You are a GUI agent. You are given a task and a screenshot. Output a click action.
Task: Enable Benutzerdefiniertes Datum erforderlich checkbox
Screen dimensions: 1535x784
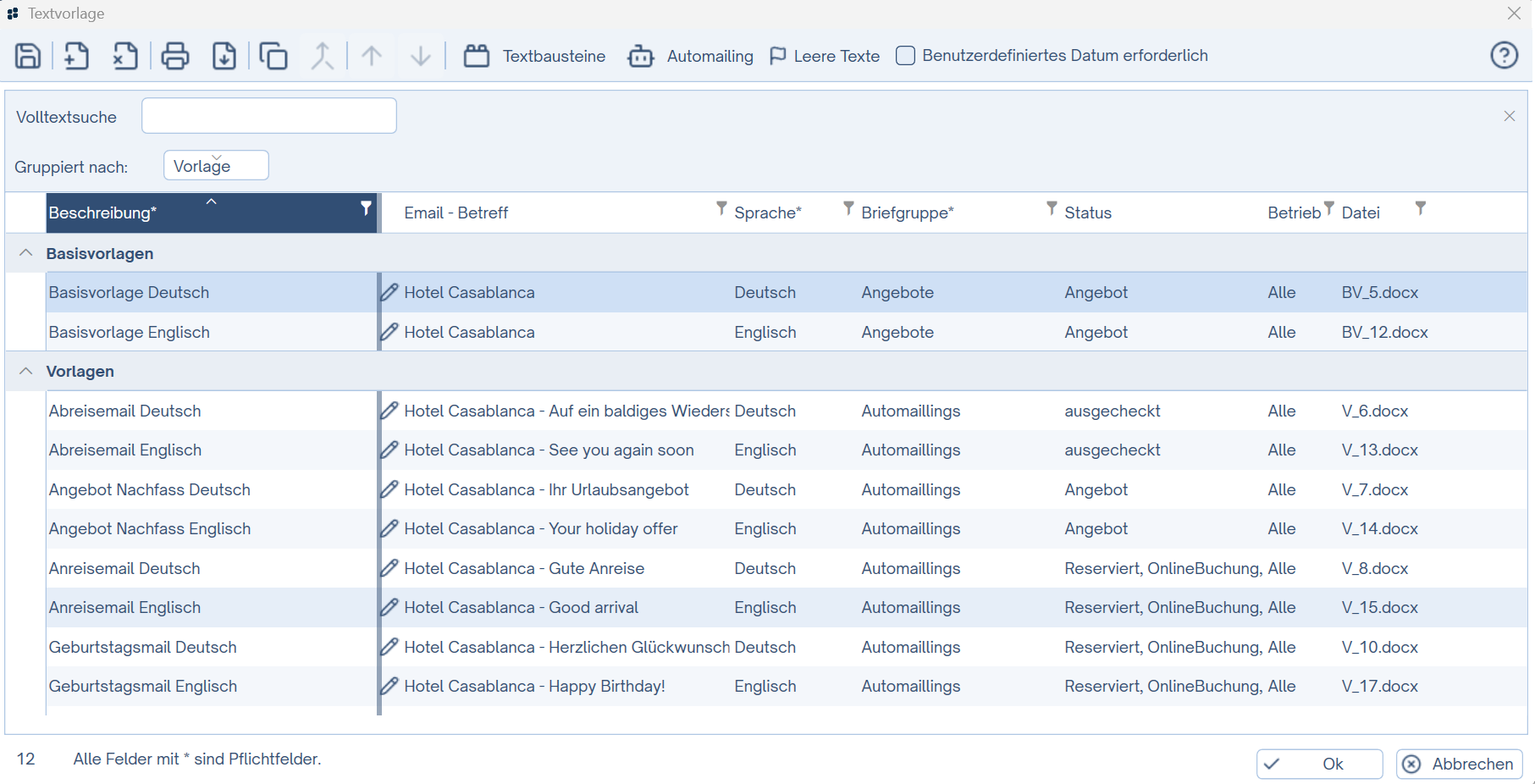(905, 56)
